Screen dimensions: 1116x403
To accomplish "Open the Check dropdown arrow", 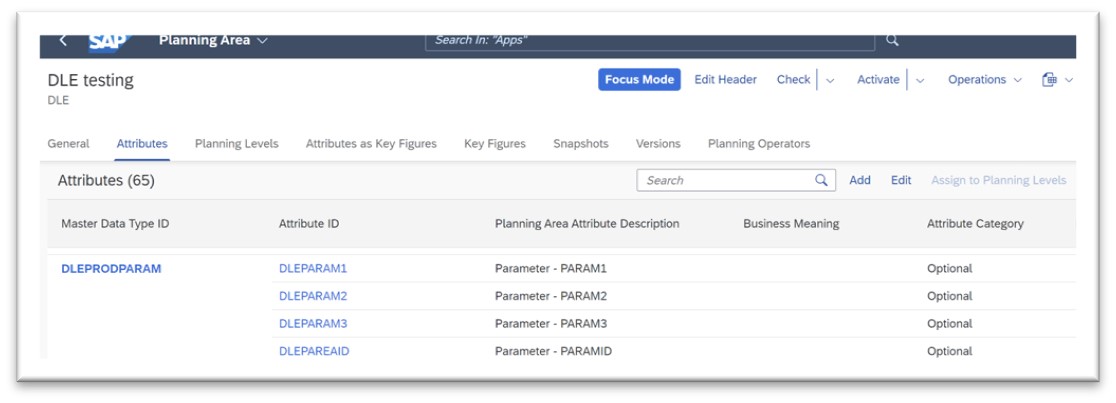I will point(830,80).
